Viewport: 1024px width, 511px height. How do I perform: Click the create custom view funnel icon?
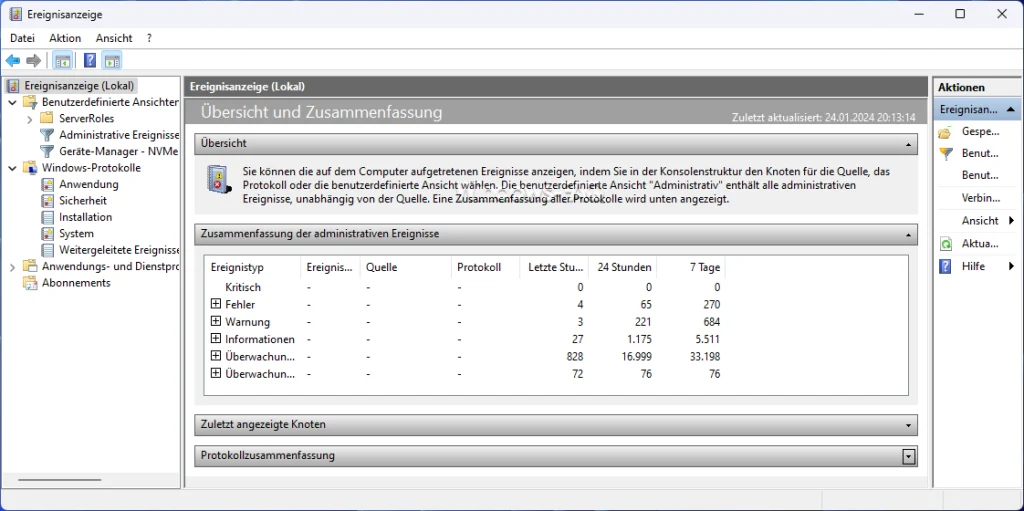[x=945, y=154]
